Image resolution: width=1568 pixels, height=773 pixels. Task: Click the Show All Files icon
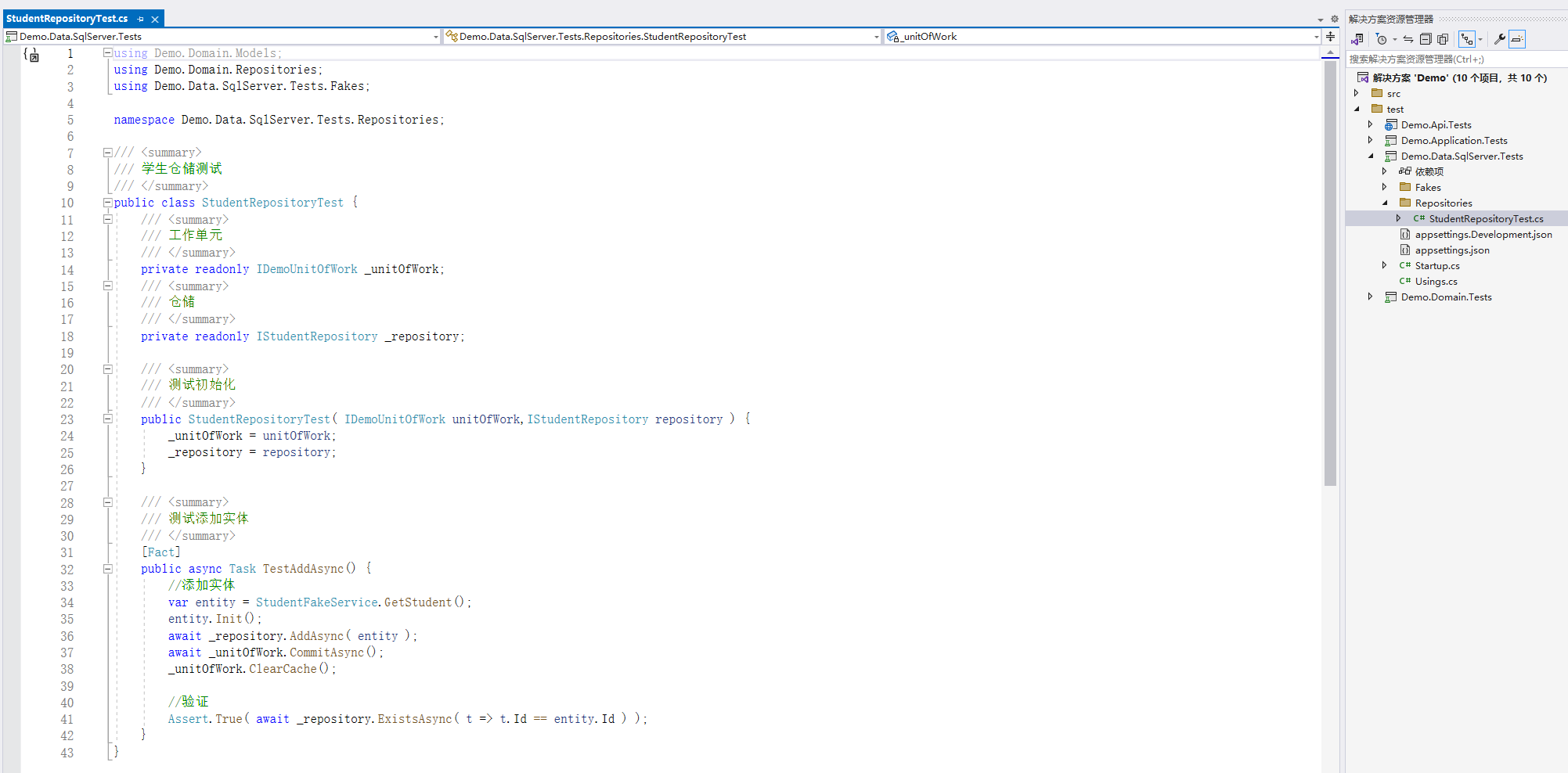coord(1443,39)
